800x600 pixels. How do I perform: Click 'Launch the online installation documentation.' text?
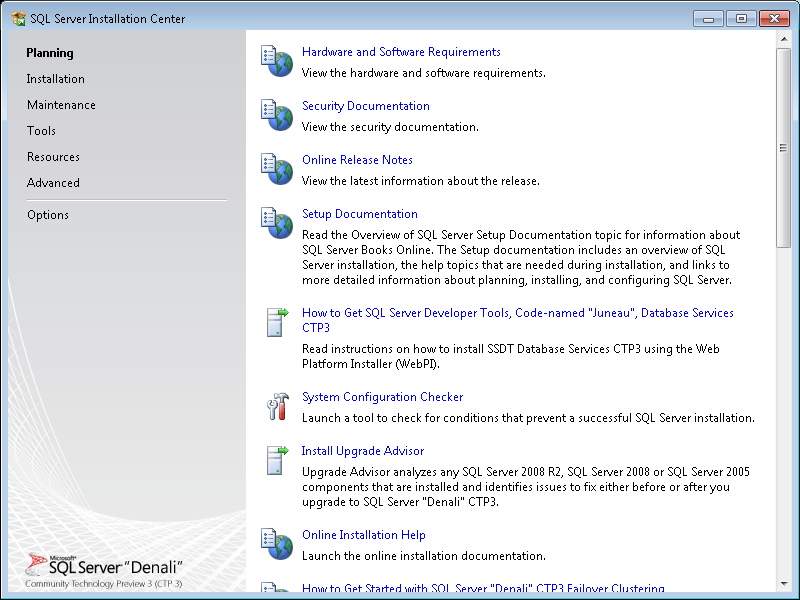click(x=423, y=556)
